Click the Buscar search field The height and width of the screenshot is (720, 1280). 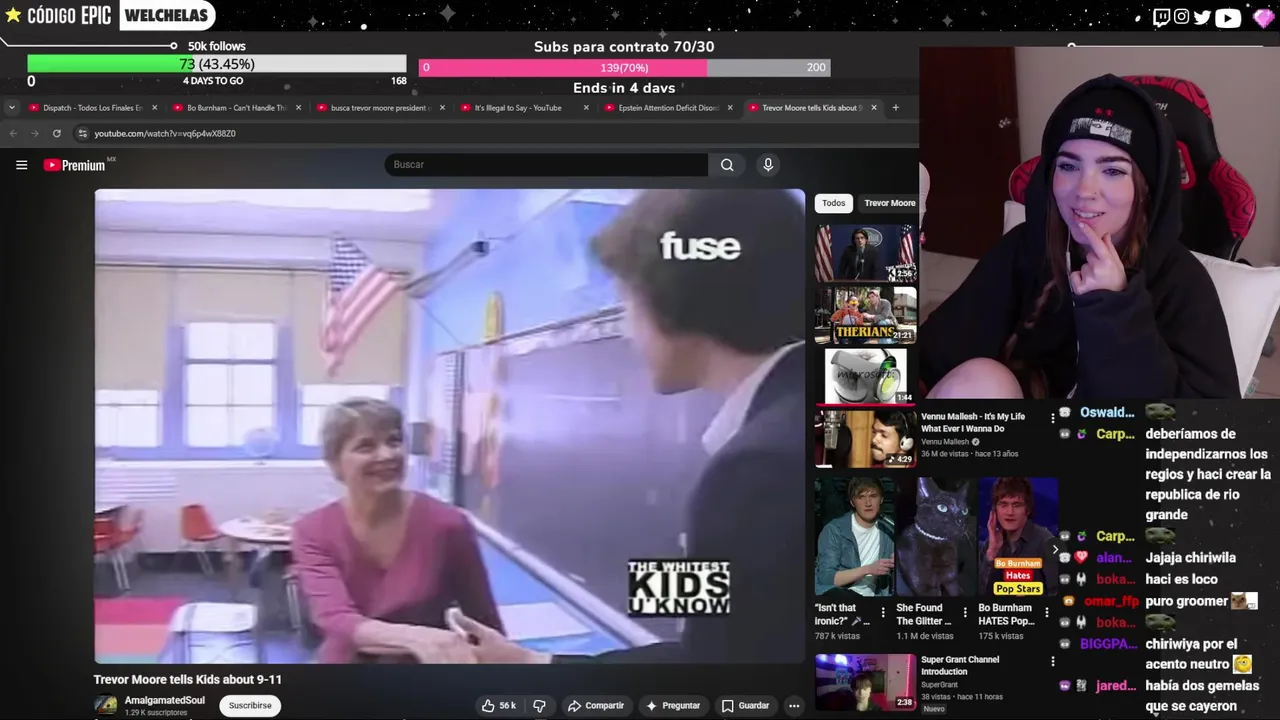click(x=546, y=165)
